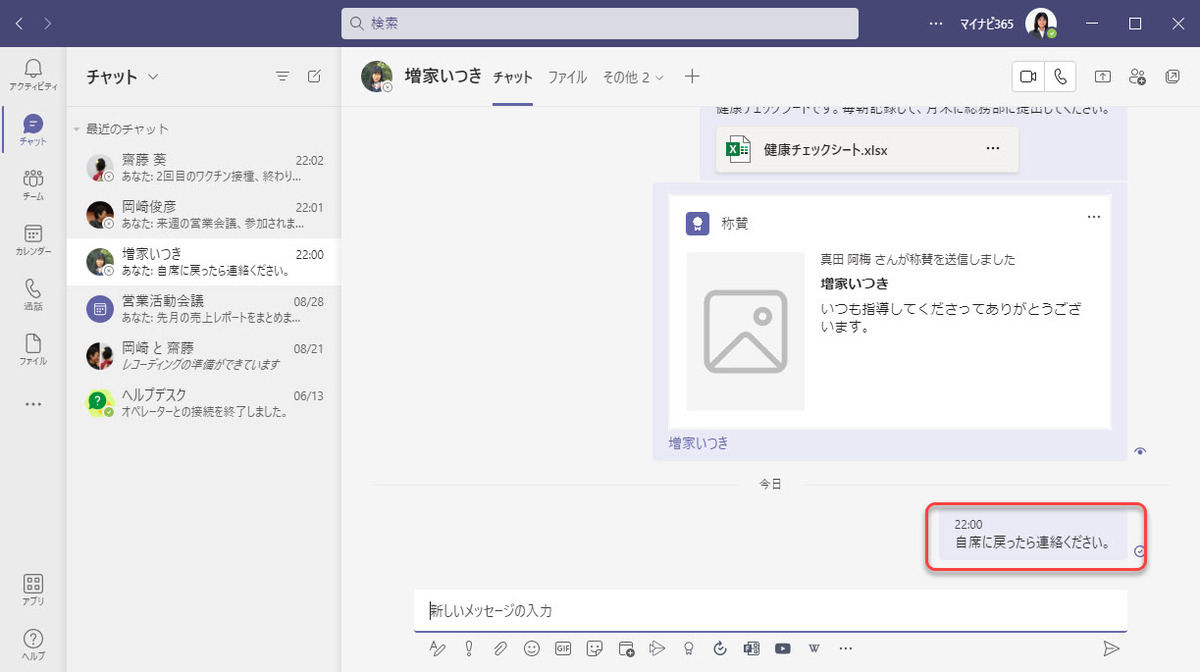The image size is (1200, 672).
Task: Add people to the chat
Action: coord(1137,76)
